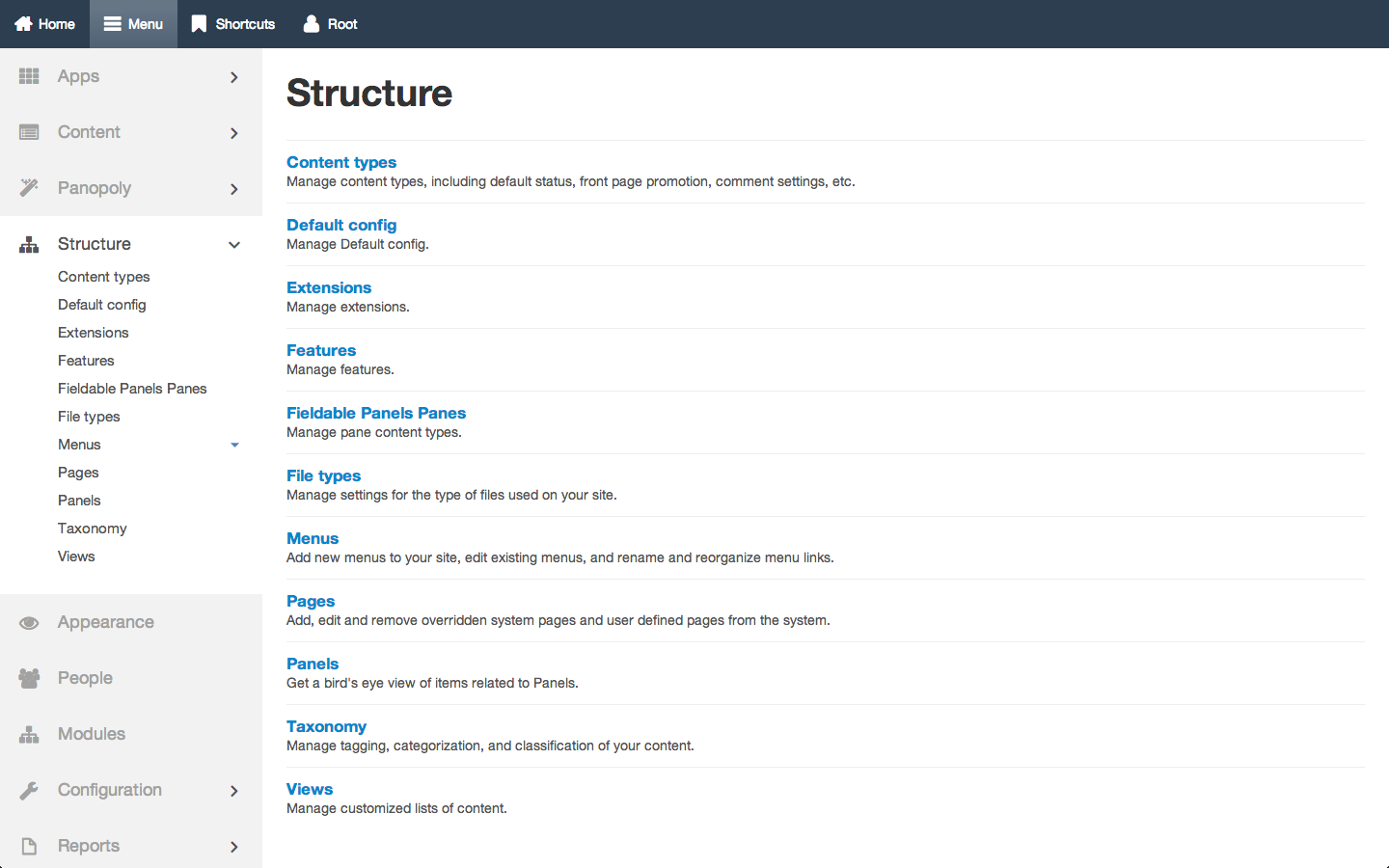
Task: Click the Appearance eye icon
Action: tap(29, 622)
